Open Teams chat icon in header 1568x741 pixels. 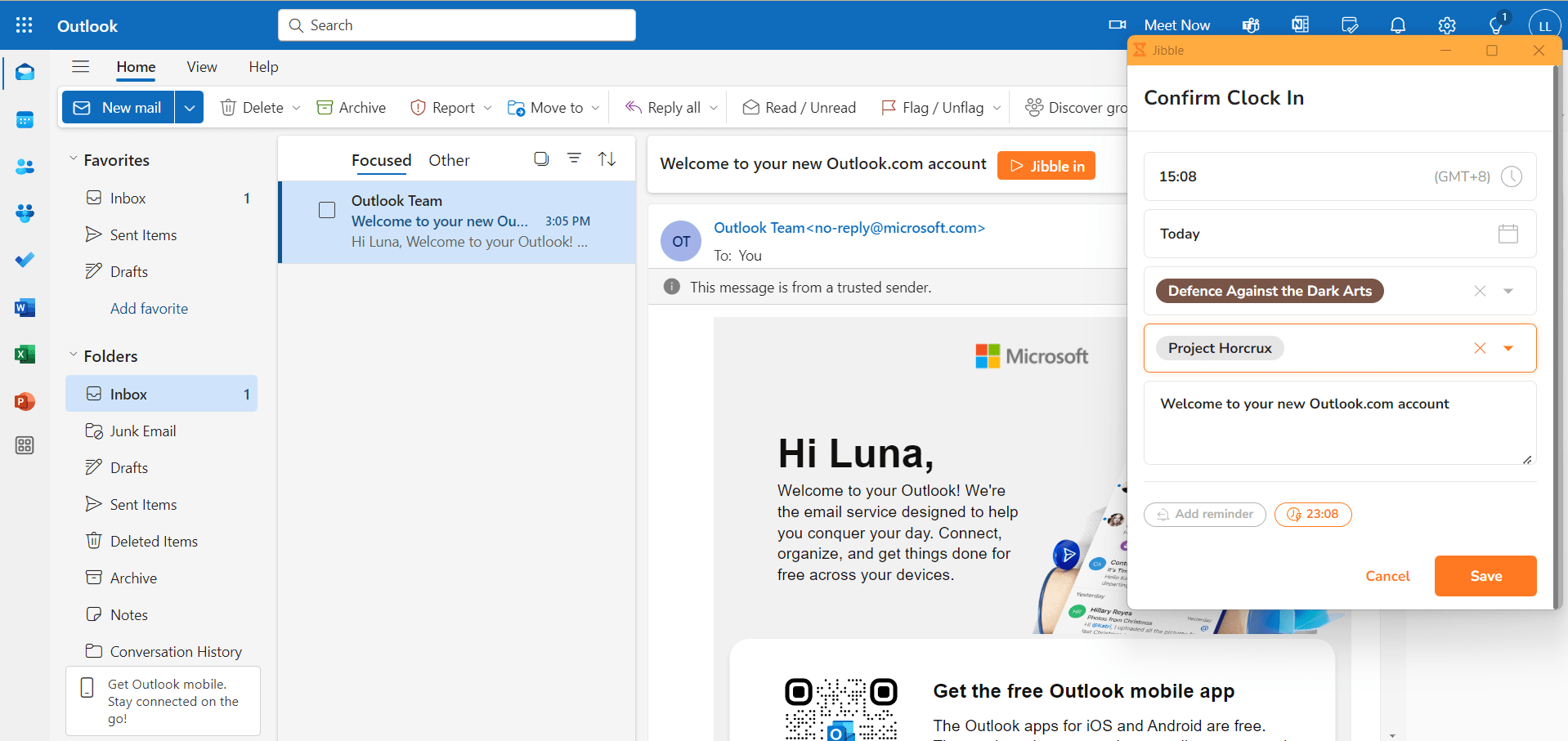[1251, 25]
